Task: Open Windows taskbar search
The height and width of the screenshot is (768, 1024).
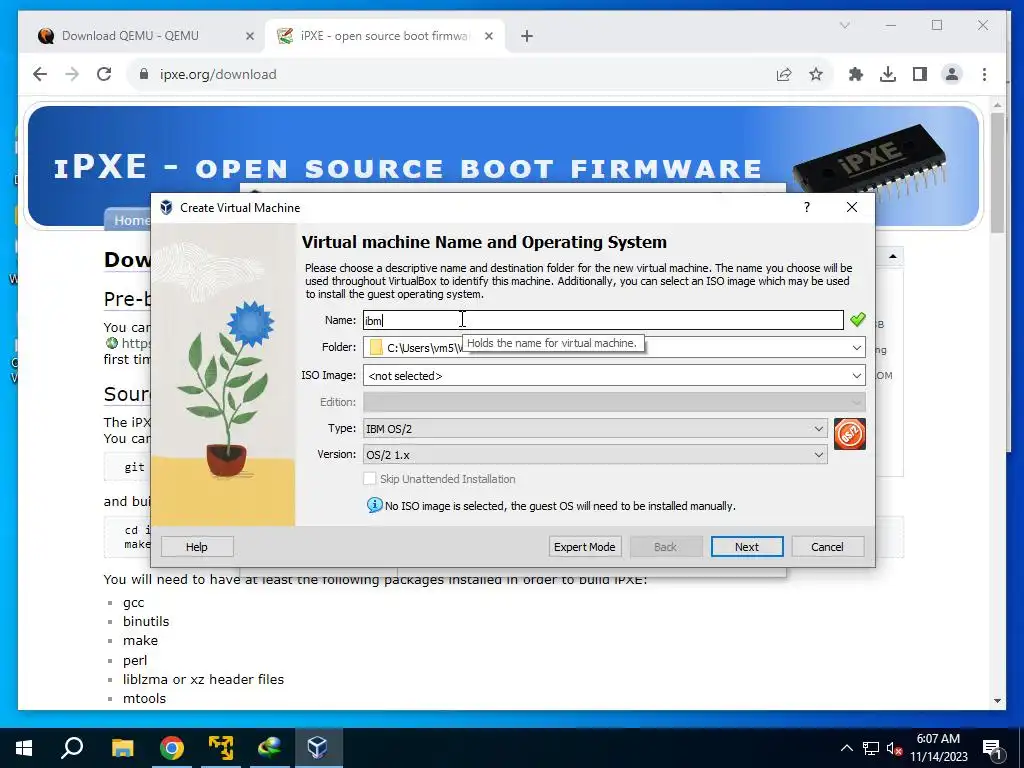Action: [72, 748]
